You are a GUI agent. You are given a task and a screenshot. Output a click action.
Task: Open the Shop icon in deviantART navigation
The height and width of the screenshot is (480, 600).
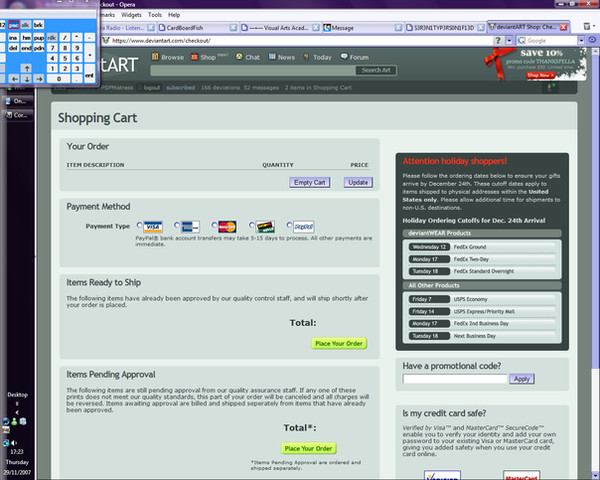pos(195,57)
